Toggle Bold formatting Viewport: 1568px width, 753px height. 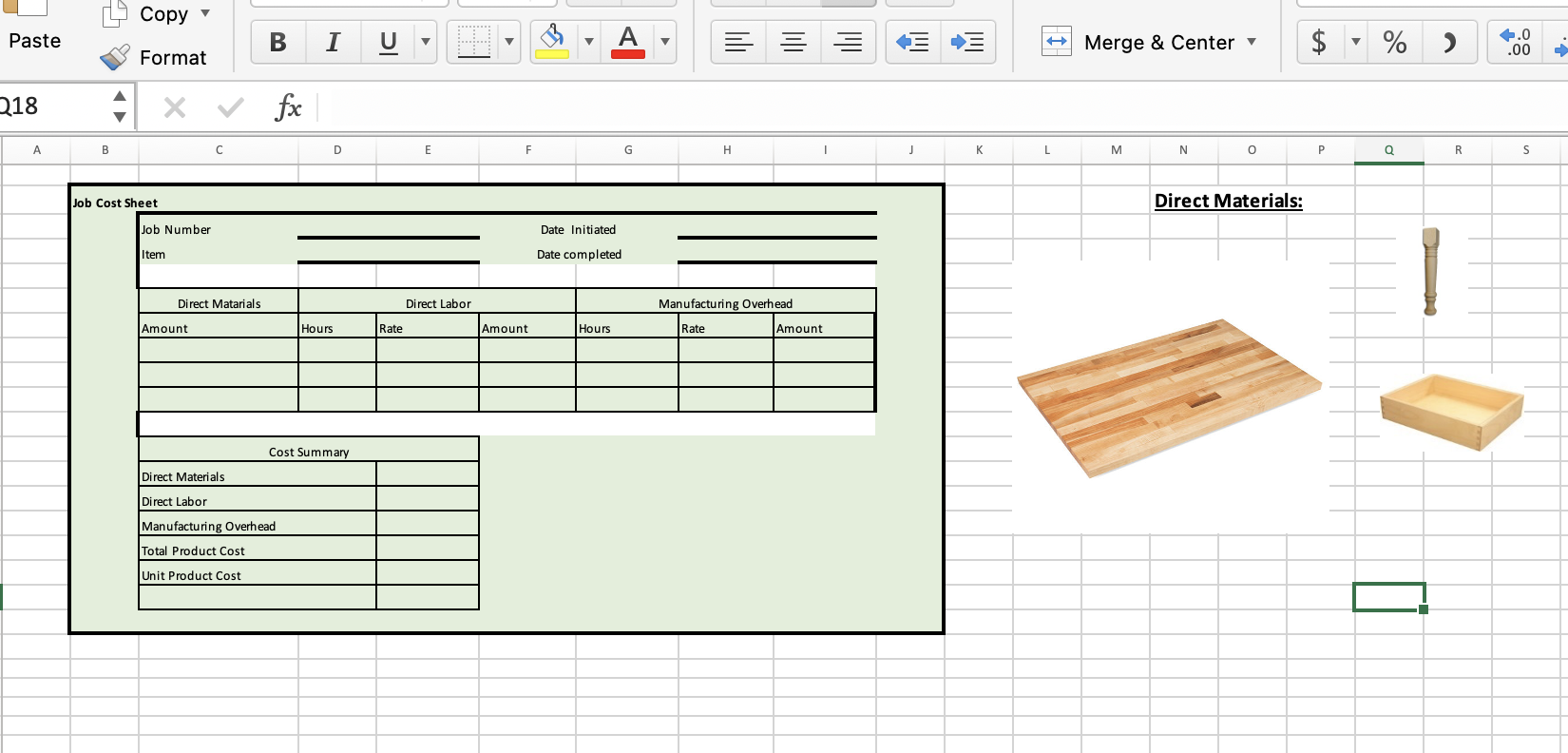pos(278,42)
